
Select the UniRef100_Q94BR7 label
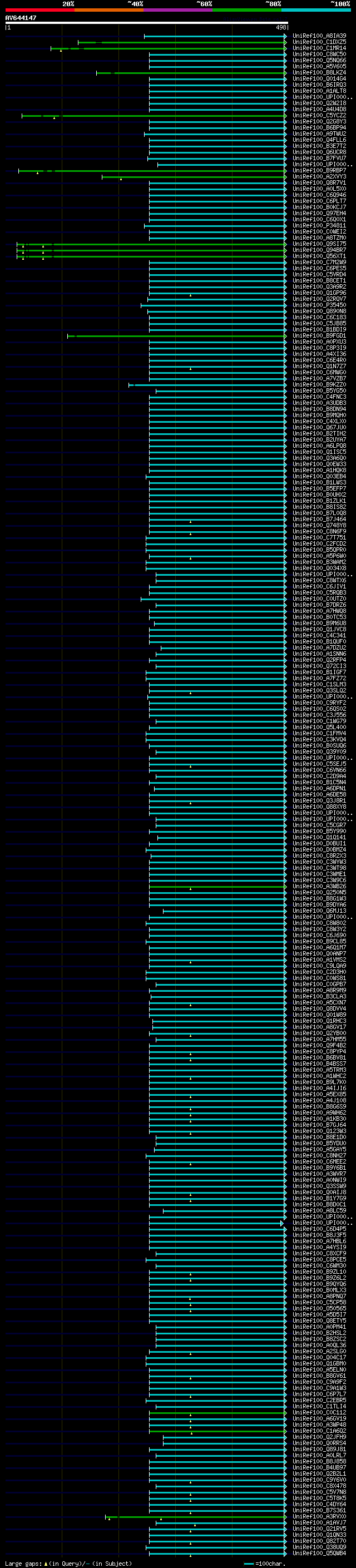pyautogui.click(x=319, y=250)
